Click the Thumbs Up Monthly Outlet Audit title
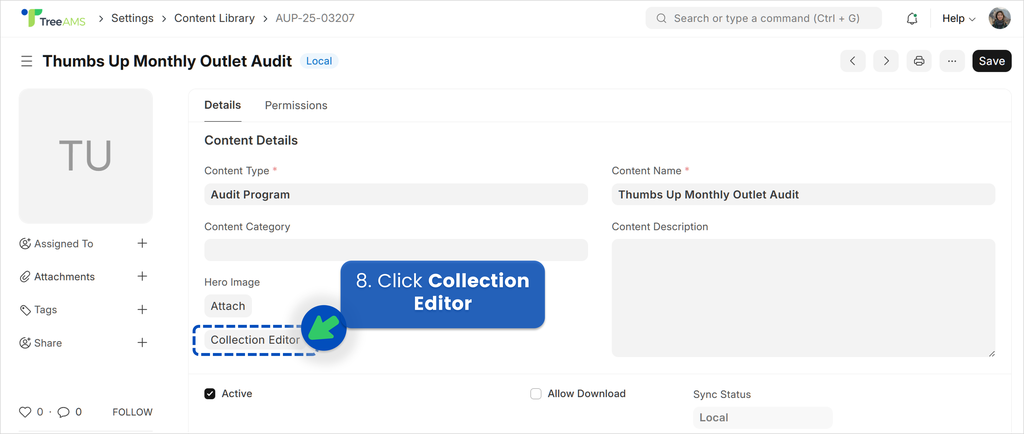 coord(167,61)
